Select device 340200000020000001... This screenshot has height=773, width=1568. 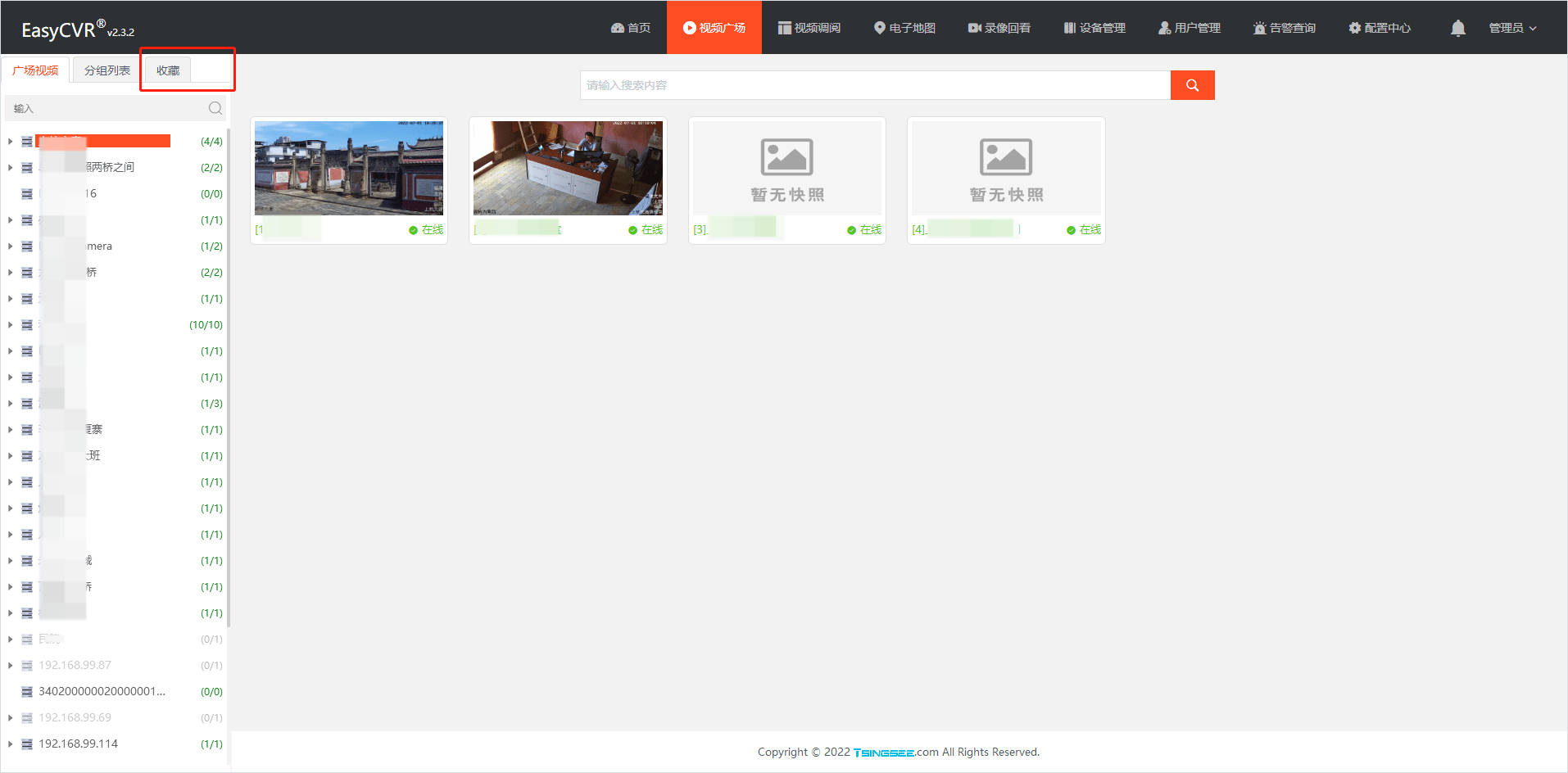102,691
